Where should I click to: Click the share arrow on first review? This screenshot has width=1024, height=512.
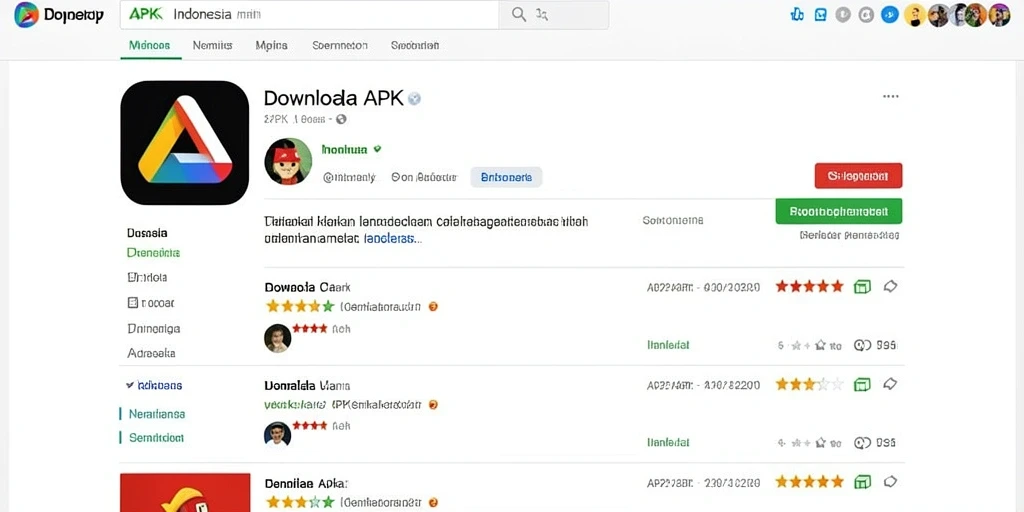(890, 286)
